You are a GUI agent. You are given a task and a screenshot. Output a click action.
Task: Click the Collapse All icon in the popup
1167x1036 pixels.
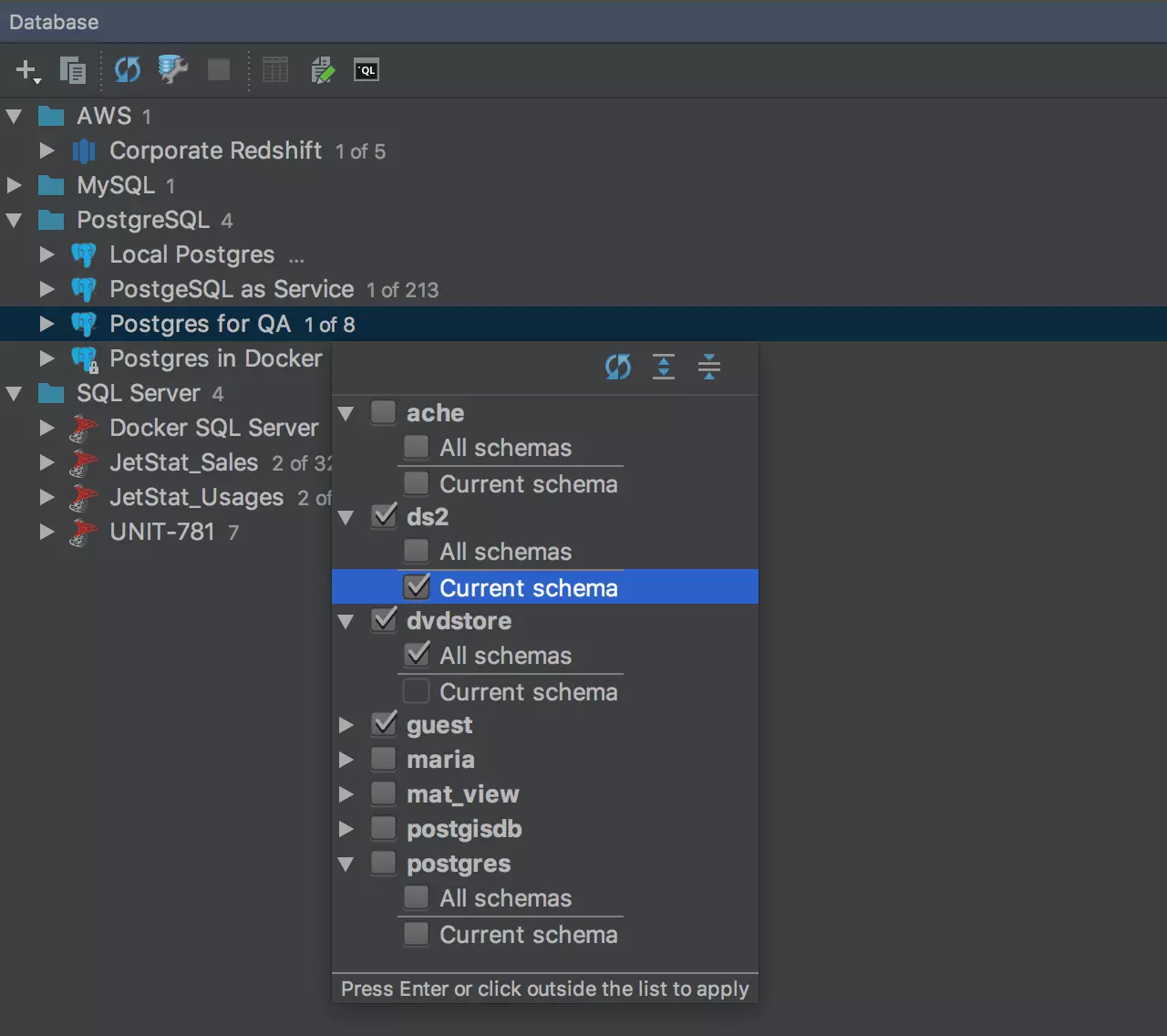tap(708, 368)
